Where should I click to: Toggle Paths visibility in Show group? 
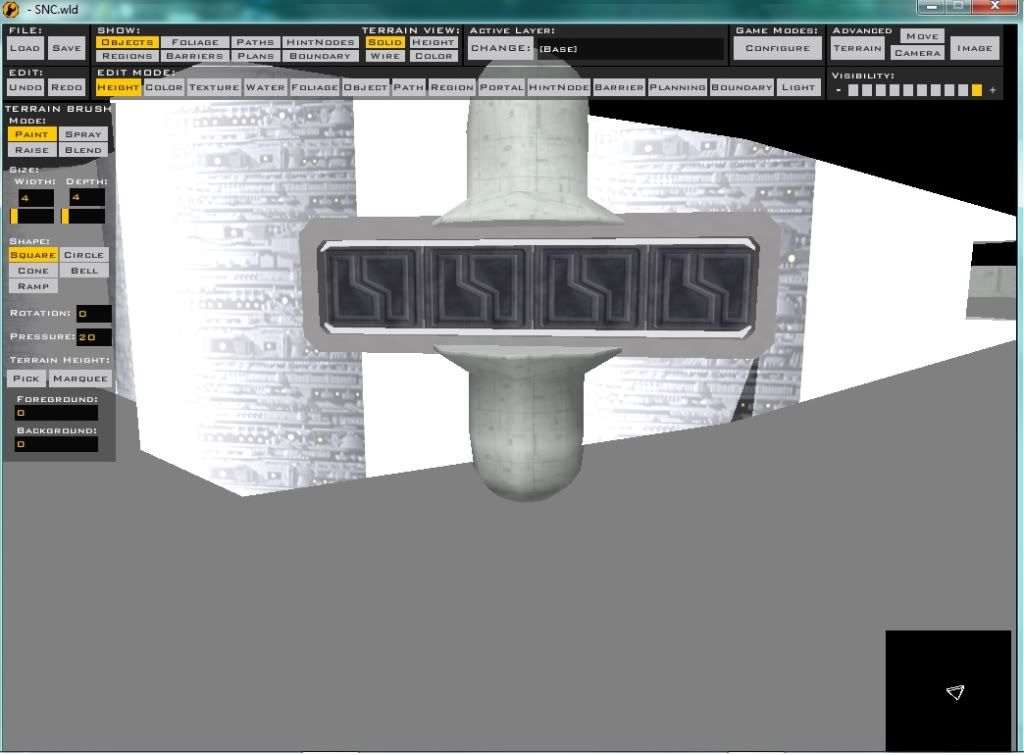click(x=255, y=42)
